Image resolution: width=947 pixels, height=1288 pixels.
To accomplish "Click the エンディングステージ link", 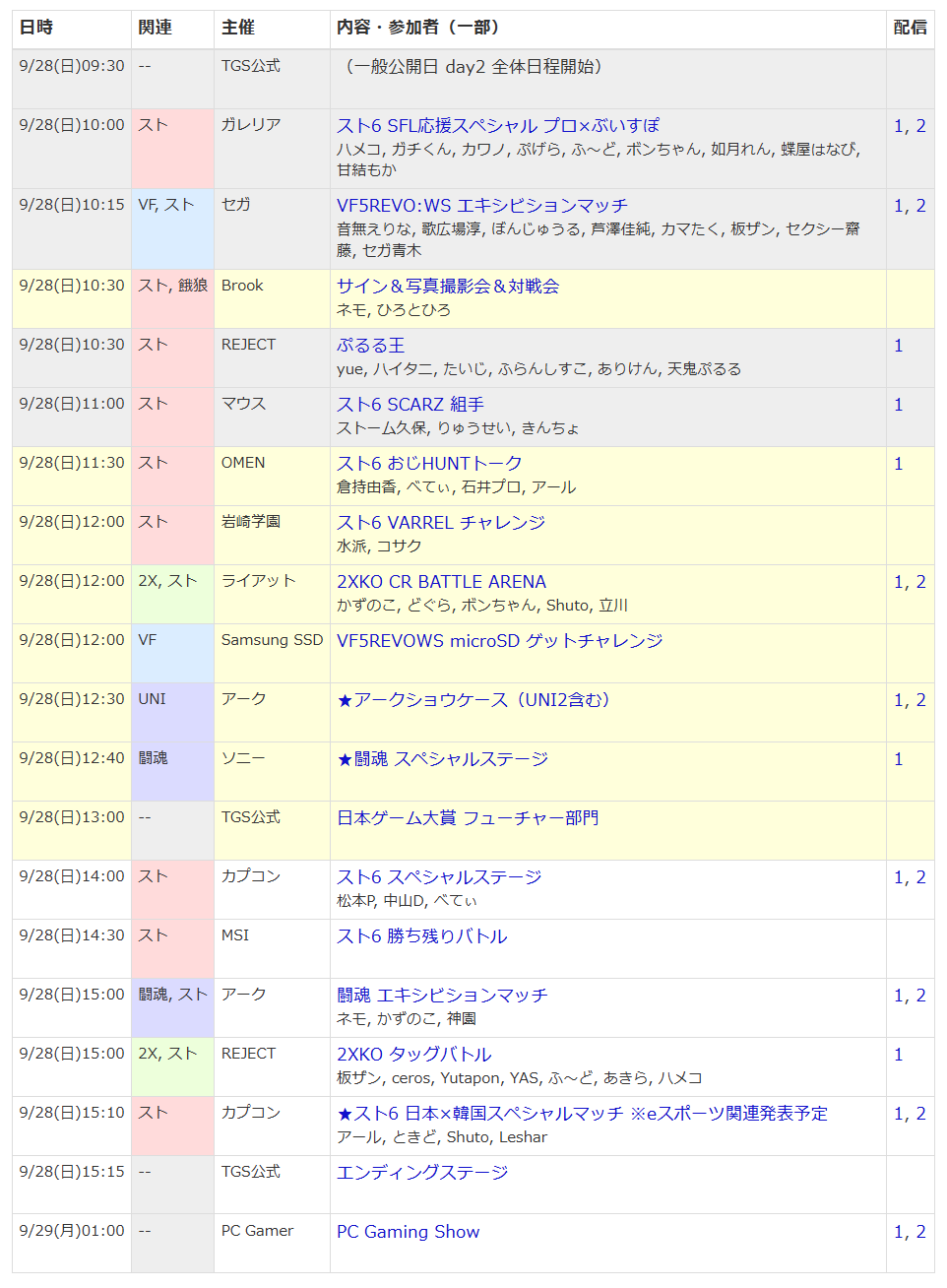I will click(422, 1173).
